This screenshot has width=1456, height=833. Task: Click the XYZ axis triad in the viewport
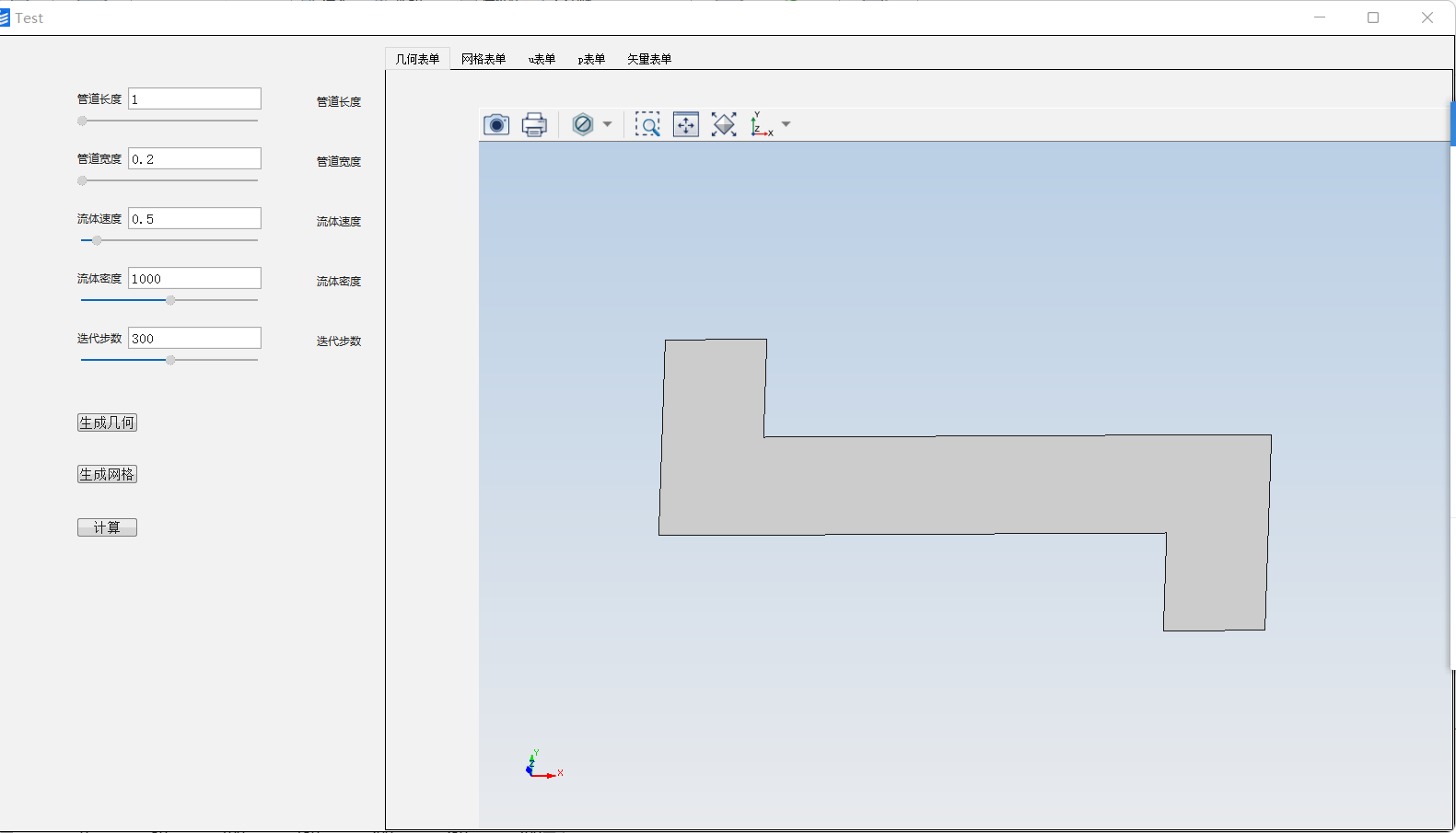click(544, 765)
